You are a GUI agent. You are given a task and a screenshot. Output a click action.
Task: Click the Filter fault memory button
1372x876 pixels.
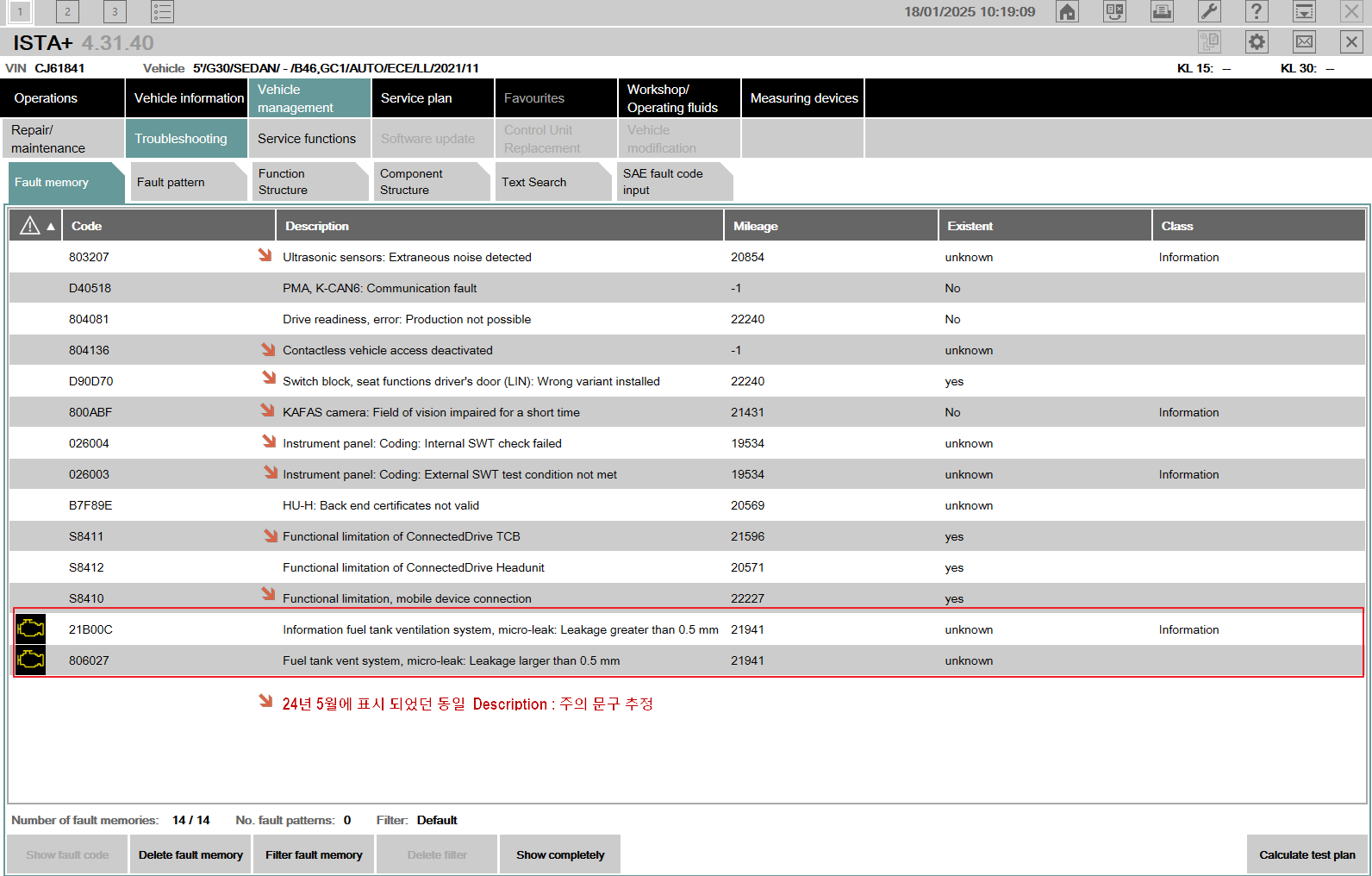(x=314, y=854)
